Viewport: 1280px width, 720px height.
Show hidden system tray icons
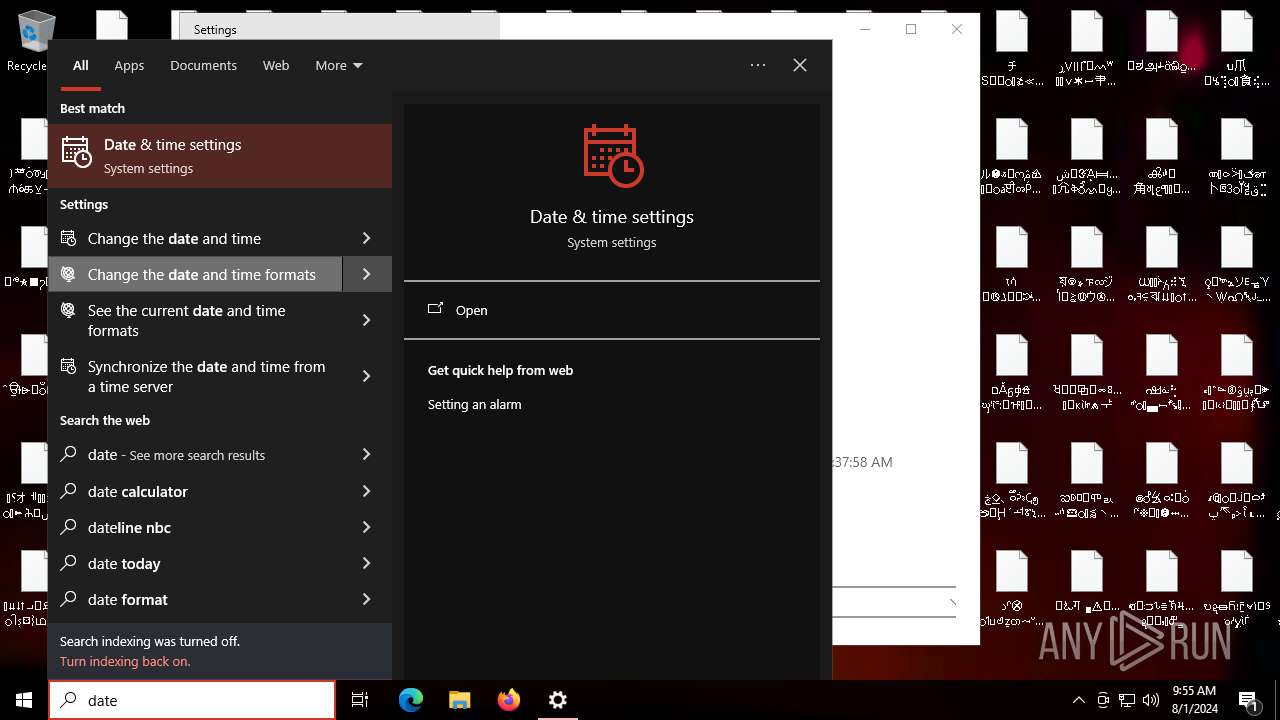[1078, 700]
